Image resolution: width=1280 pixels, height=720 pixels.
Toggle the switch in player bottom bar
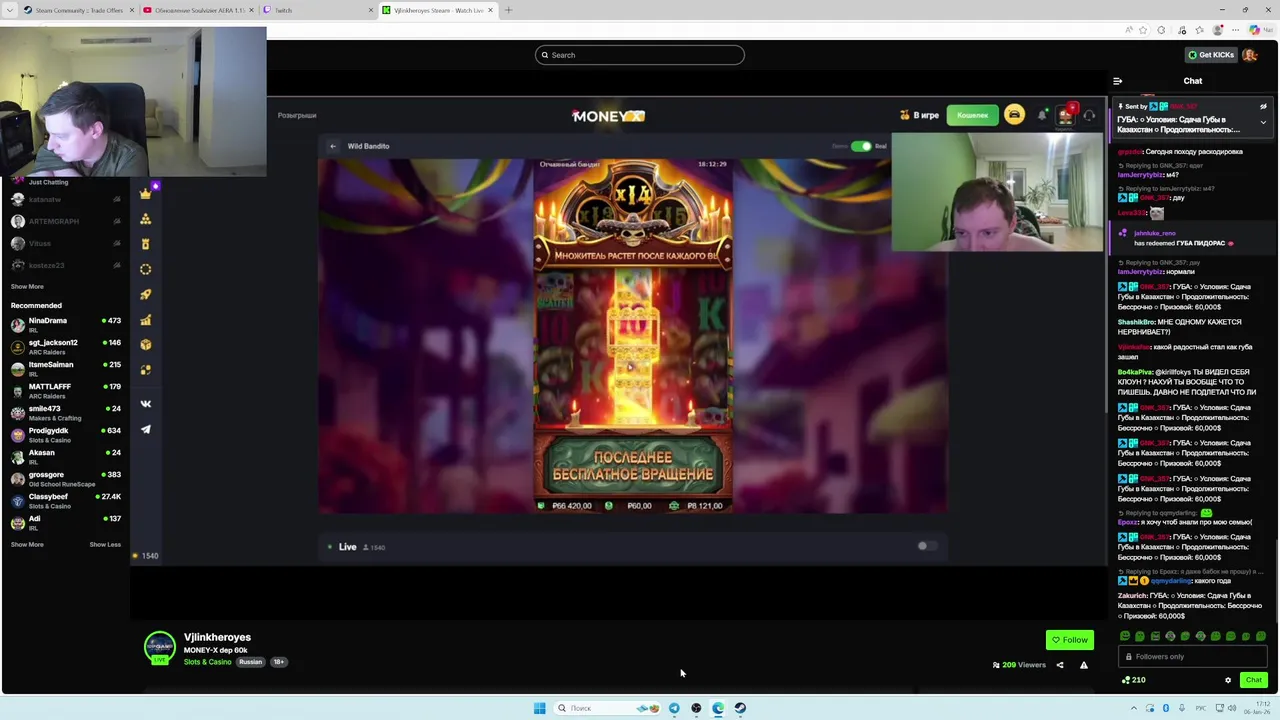point(927,546)
